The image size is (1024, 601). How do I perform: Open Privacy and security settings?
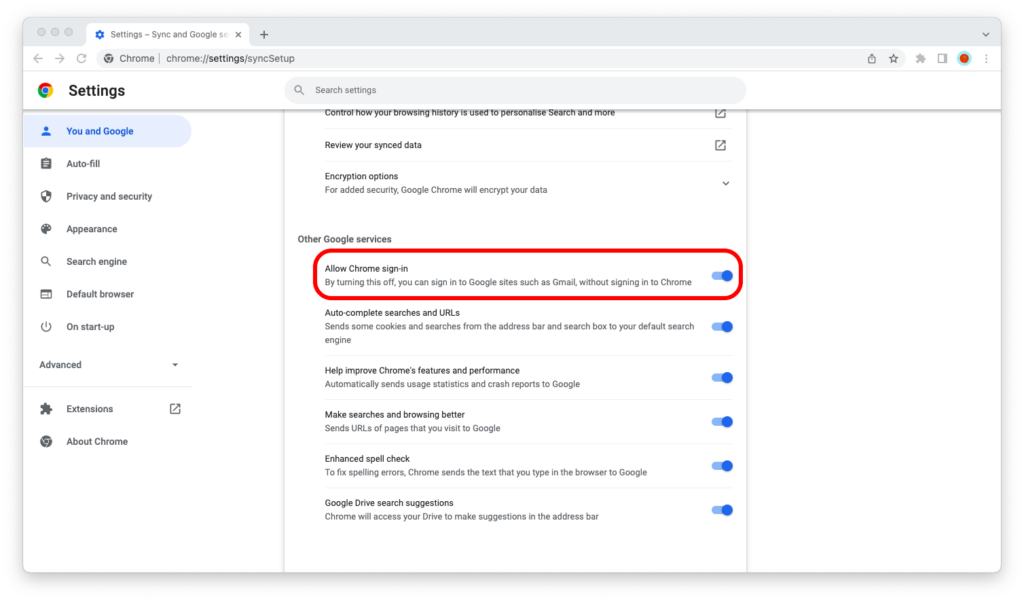108,197
